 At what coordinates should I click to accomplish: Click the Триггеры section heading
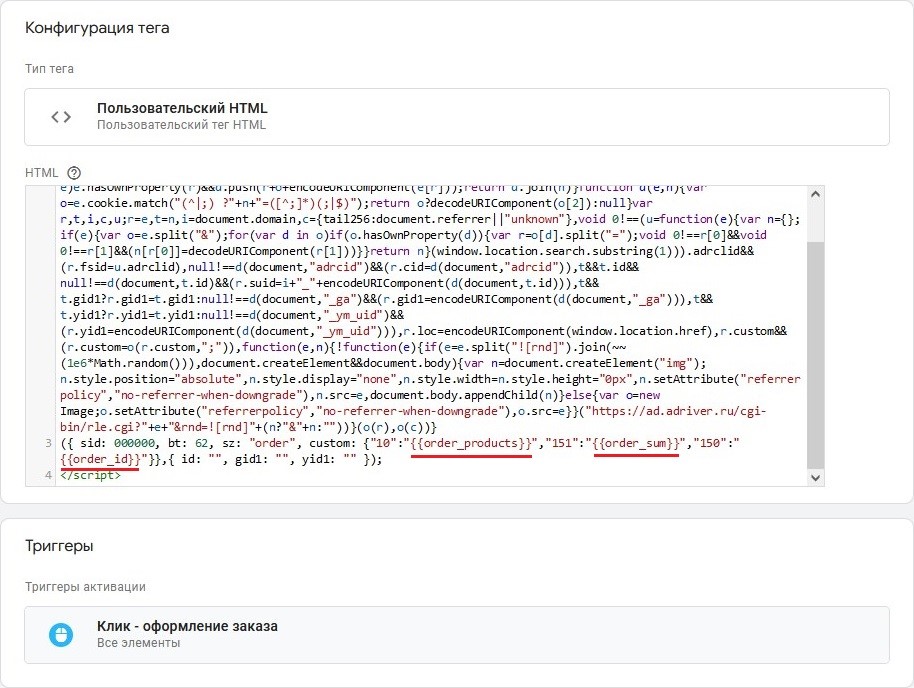[x=59, y=546]
